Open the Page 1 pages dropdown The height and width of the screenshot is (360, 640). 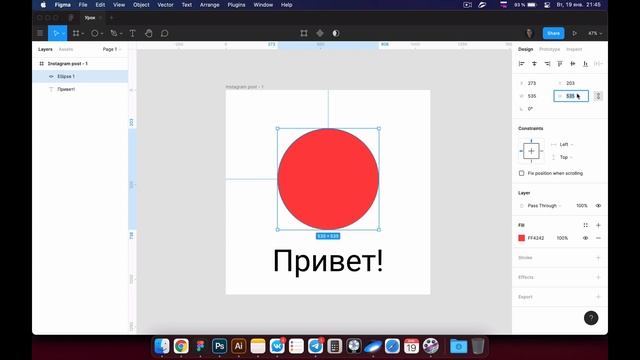tap(112, 49)
